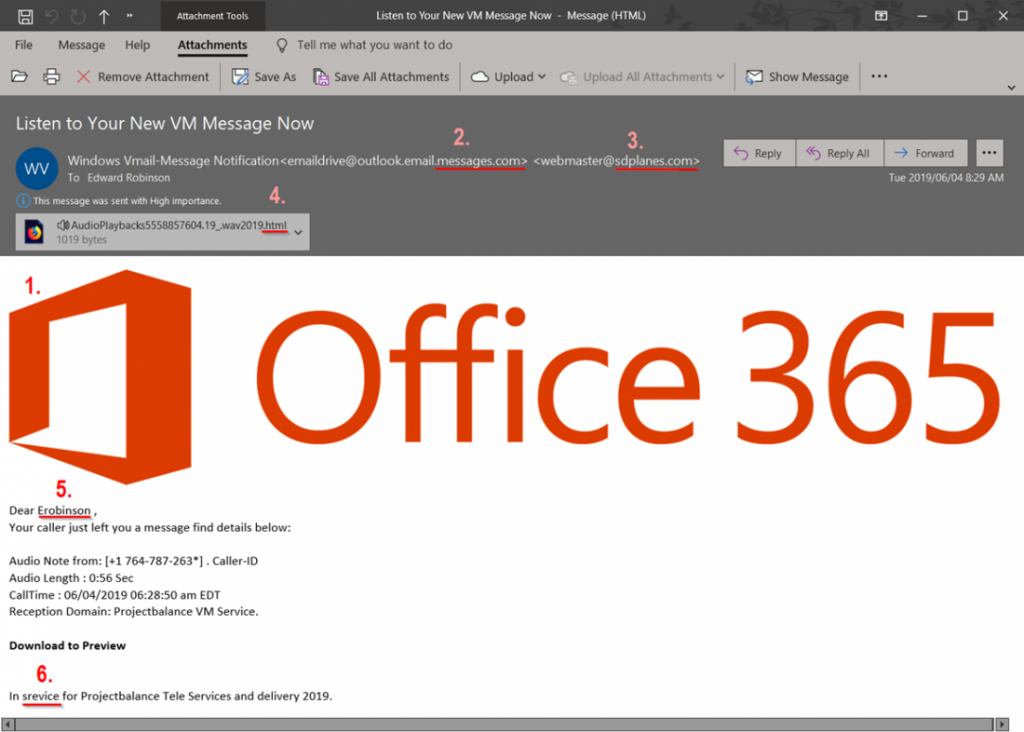Switch to the Message tab
1024x732 pixels.
click(81, 45)
